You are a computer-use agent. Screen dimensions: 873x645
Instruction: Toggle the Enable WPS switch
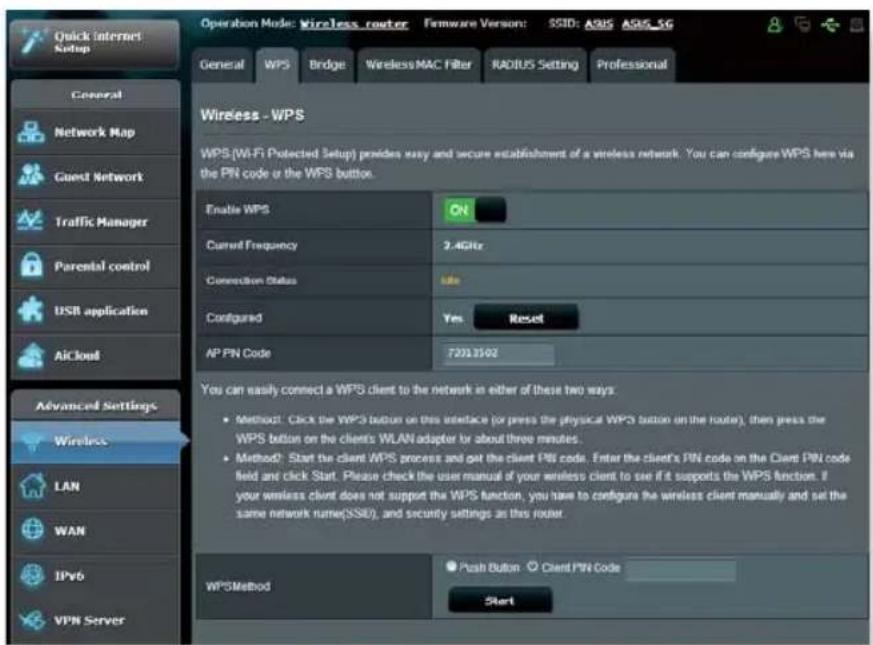tap(474, 210)
